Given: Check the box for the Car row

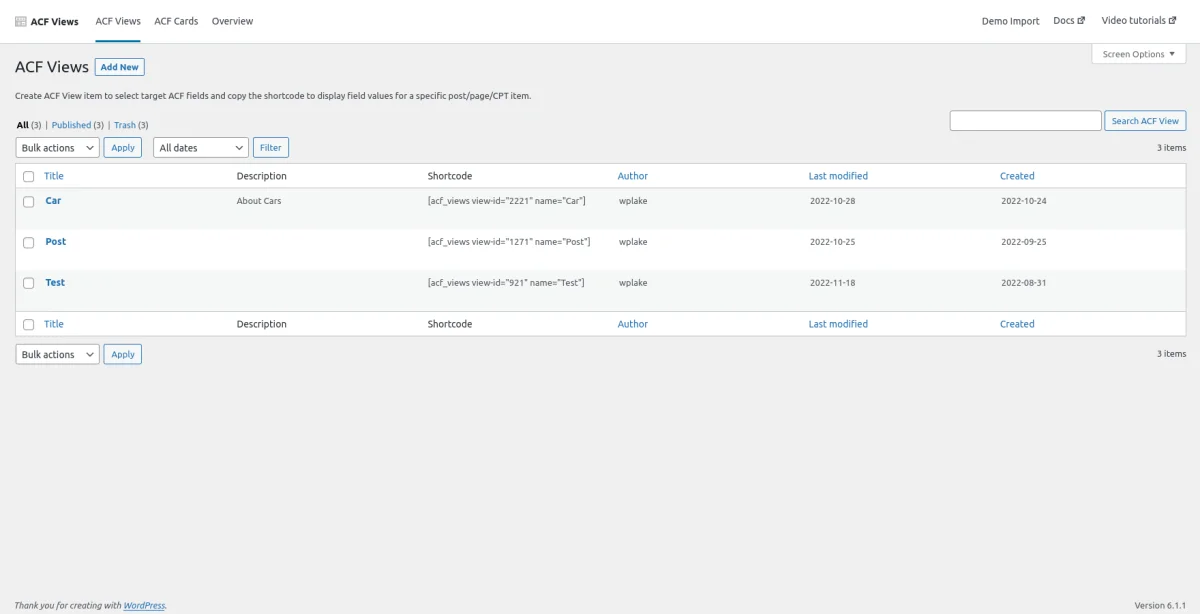Looking at the screenshot, I should 28,201.
